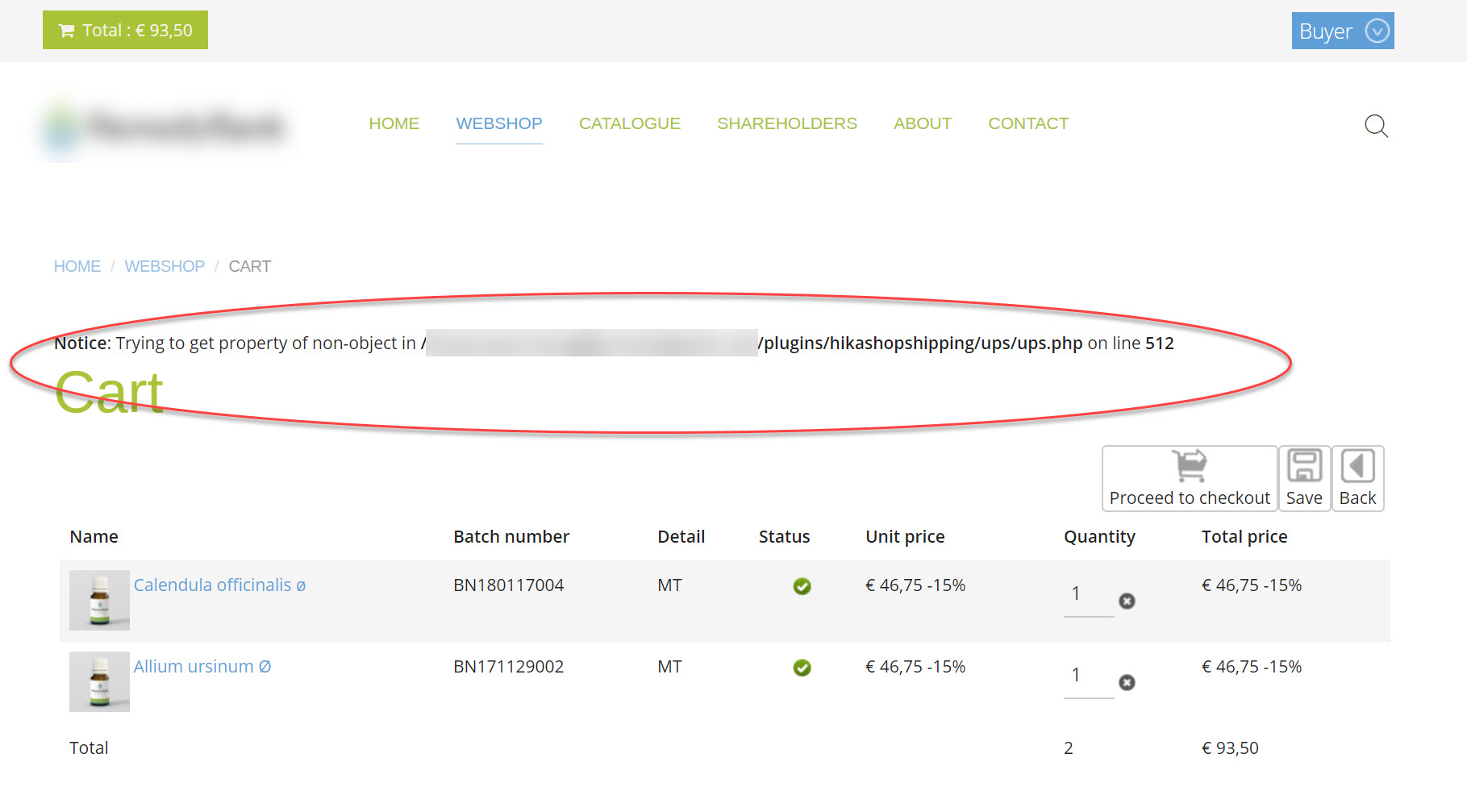Click the HOME breadcrumb link
Screen dimensions: 1467x812
click(77, 266)
